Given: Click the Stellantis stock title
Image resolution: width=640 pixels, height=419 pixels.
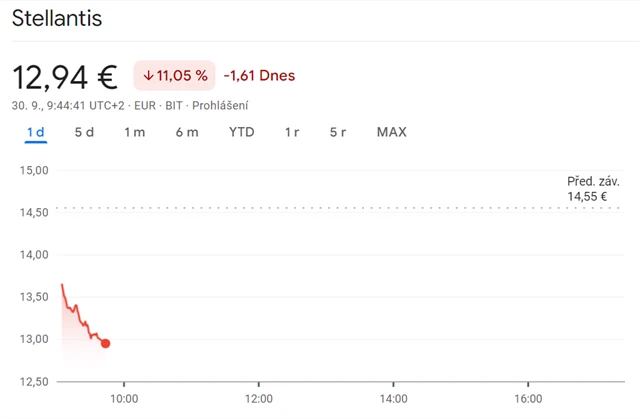Looking at the screenshot, I should click(x=56, y=19).
